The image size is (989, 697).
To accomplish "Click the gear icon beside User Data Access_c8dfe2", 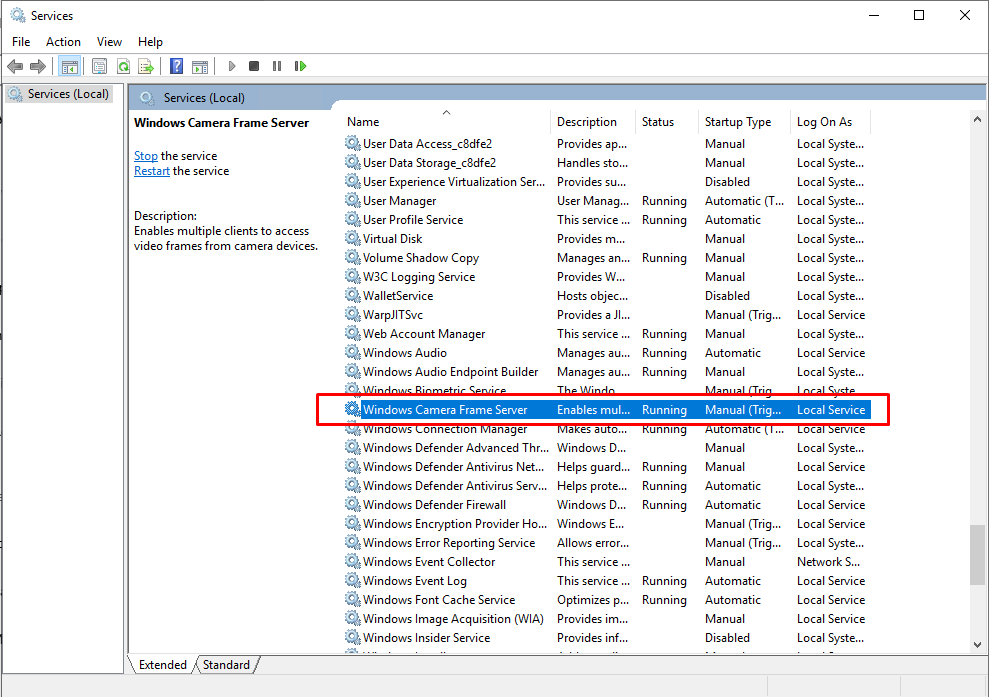I will [x=353, y=144].
